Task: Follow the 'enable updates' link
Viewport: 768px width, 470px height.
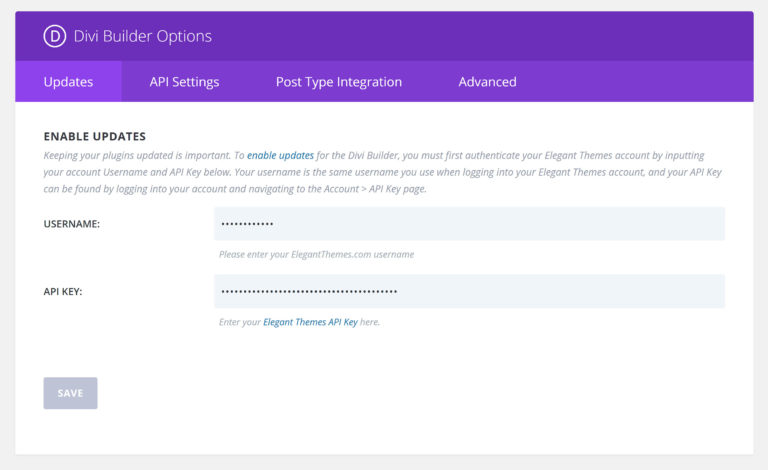Action: pos(280,155)
